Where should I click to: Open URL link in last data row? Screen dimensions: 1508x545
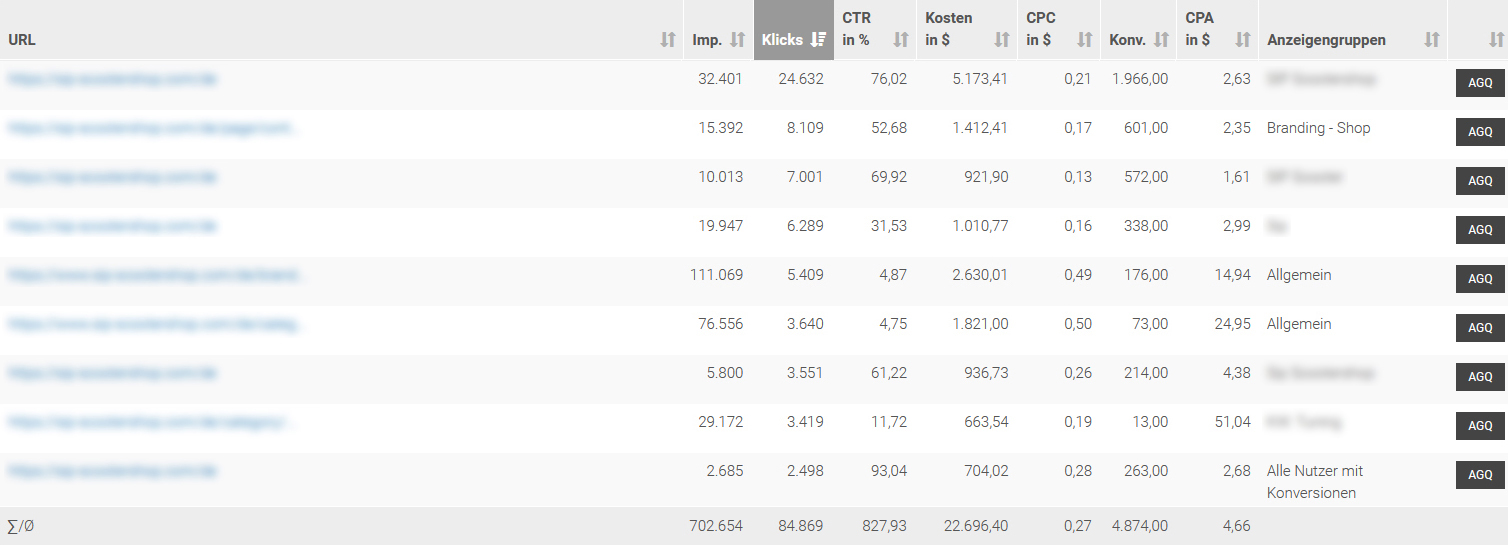pyautogui.click(x=112, y=471)
